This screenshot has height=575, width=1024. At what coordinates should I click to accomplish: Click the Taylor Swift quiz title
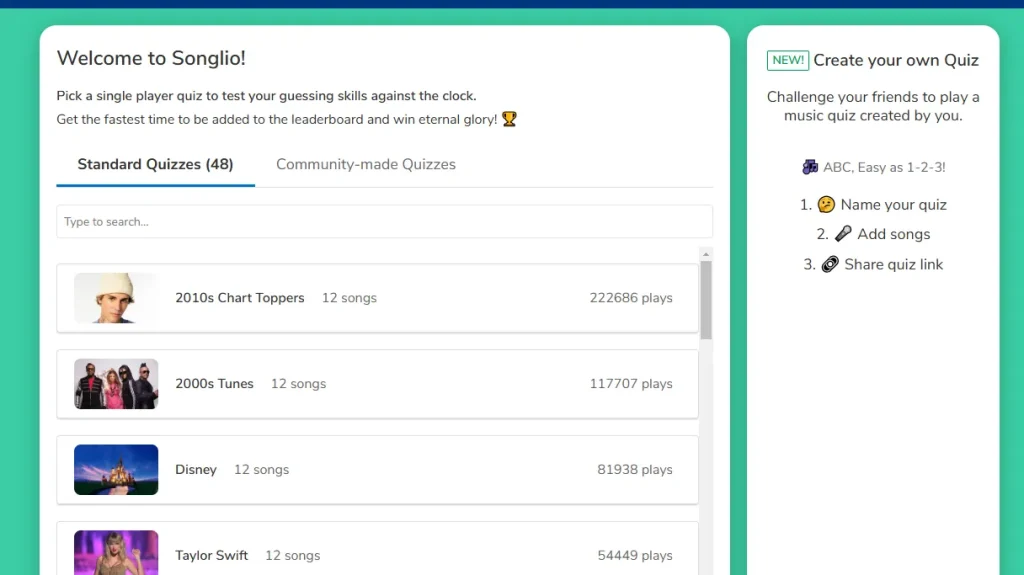[x=211, y=556]
